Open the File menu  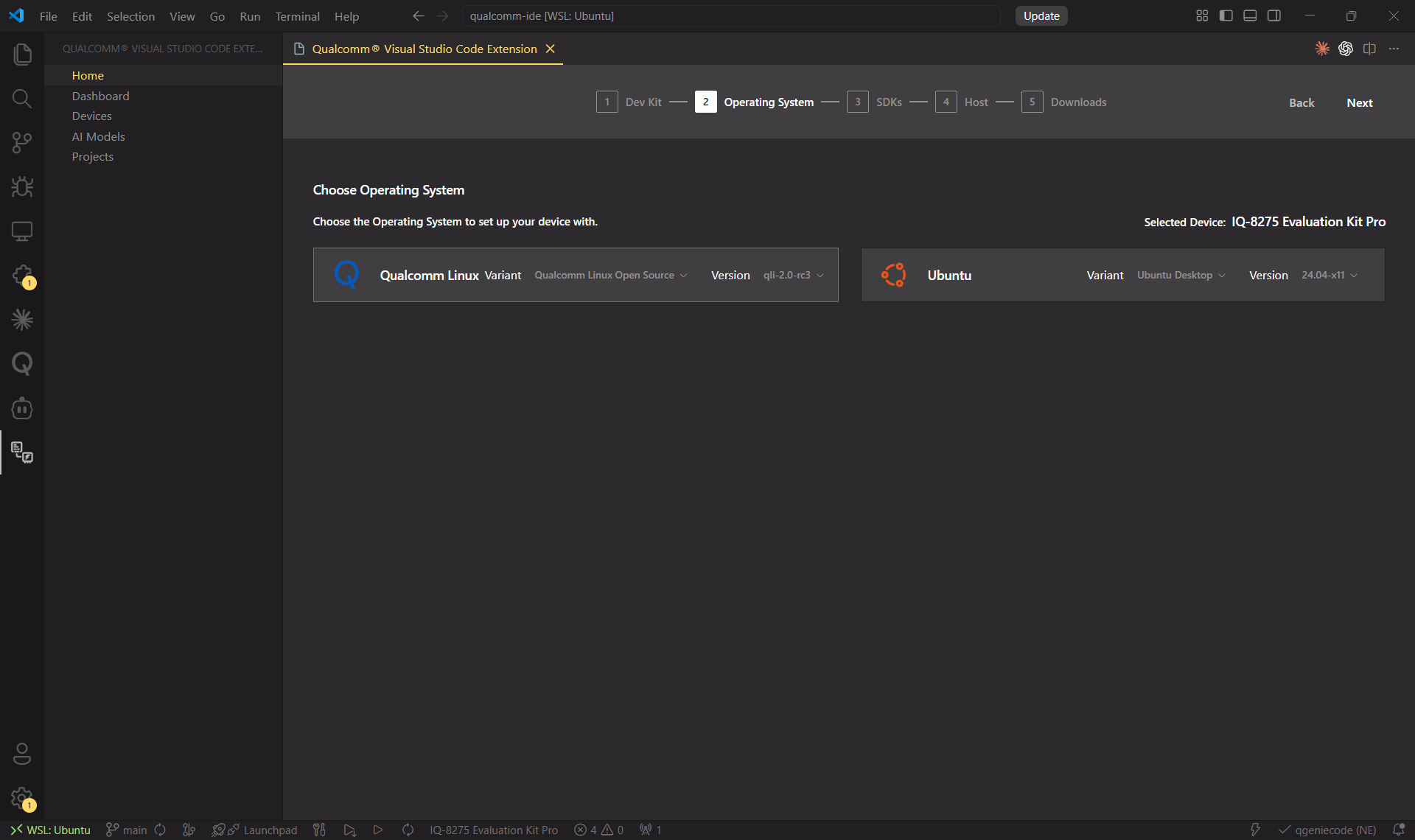(49, 15)
